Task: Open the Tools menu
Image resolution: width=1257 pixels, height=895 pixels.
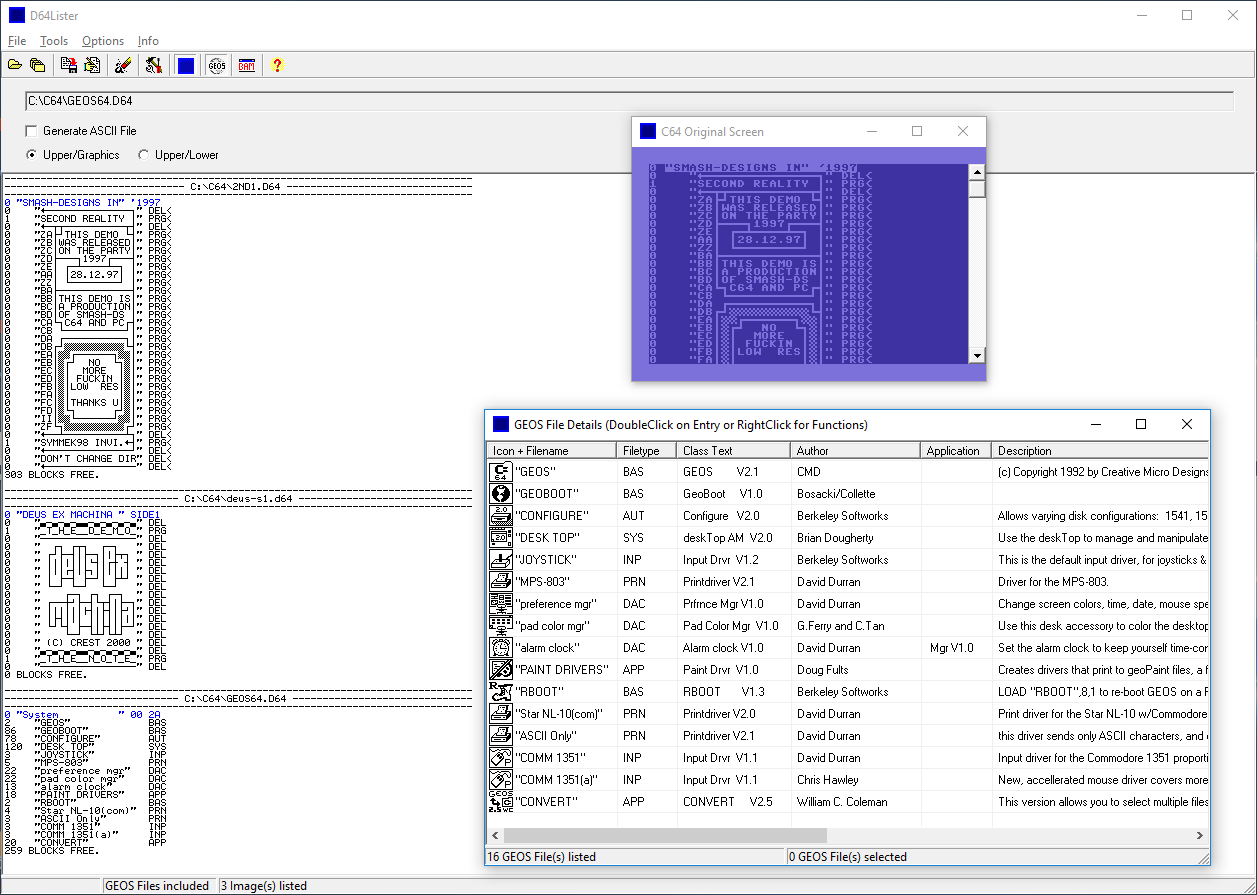Action: (54, 41)
